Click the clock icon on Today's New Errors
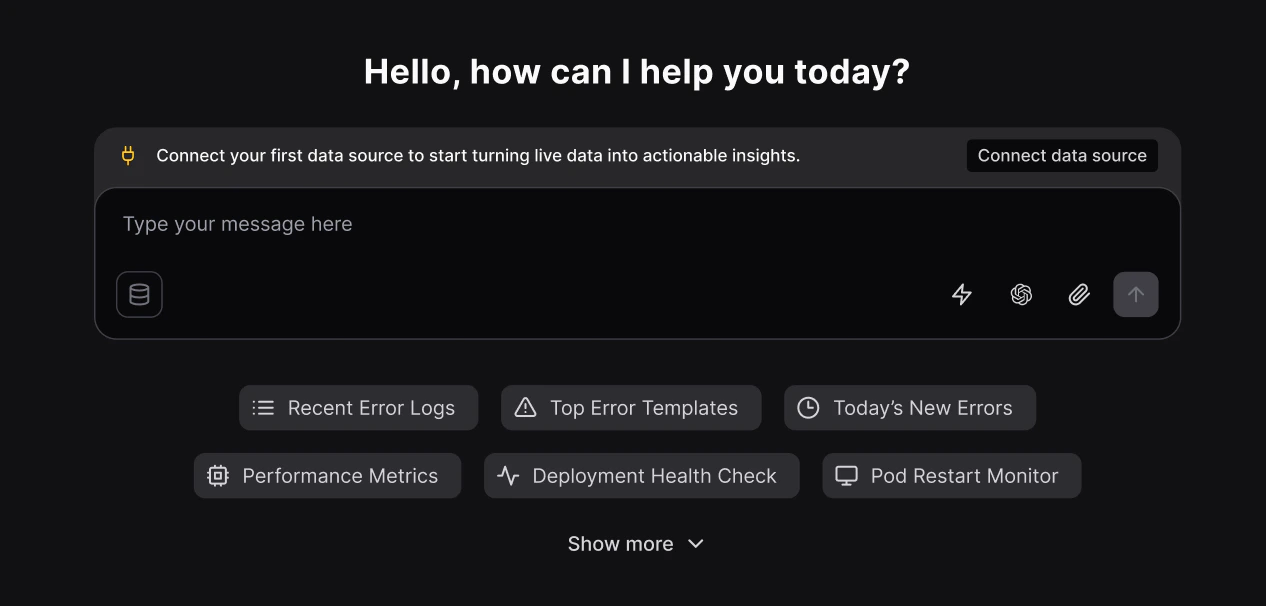 (x=808, y=407)
